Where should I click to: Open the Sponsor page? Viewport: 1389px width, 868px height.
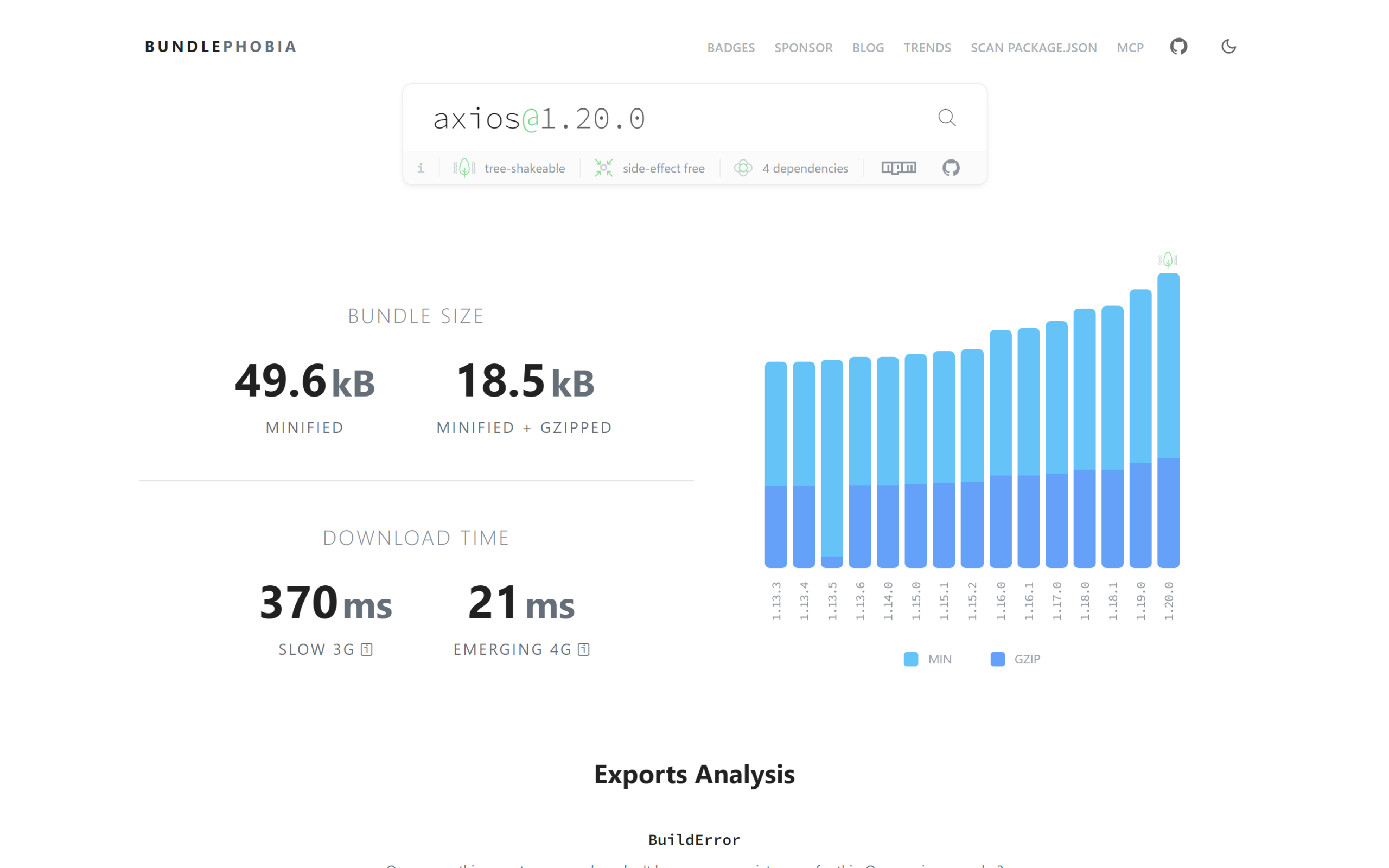tap(803, 48)
